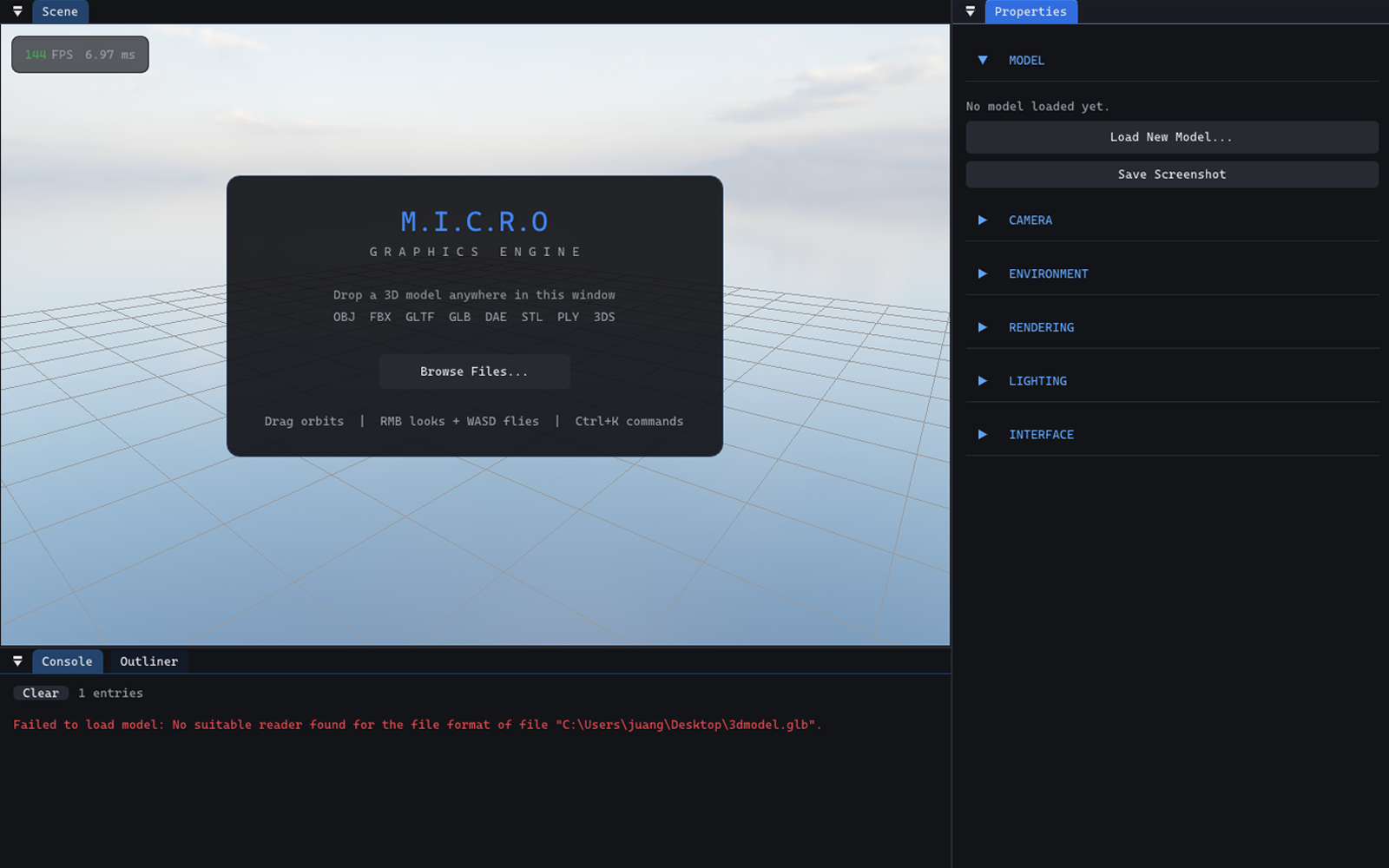Click 'Drop a 3D model anywhere' text
Image resolution: width=1389 pixels, height=868 pixels.
coord(474,295)
